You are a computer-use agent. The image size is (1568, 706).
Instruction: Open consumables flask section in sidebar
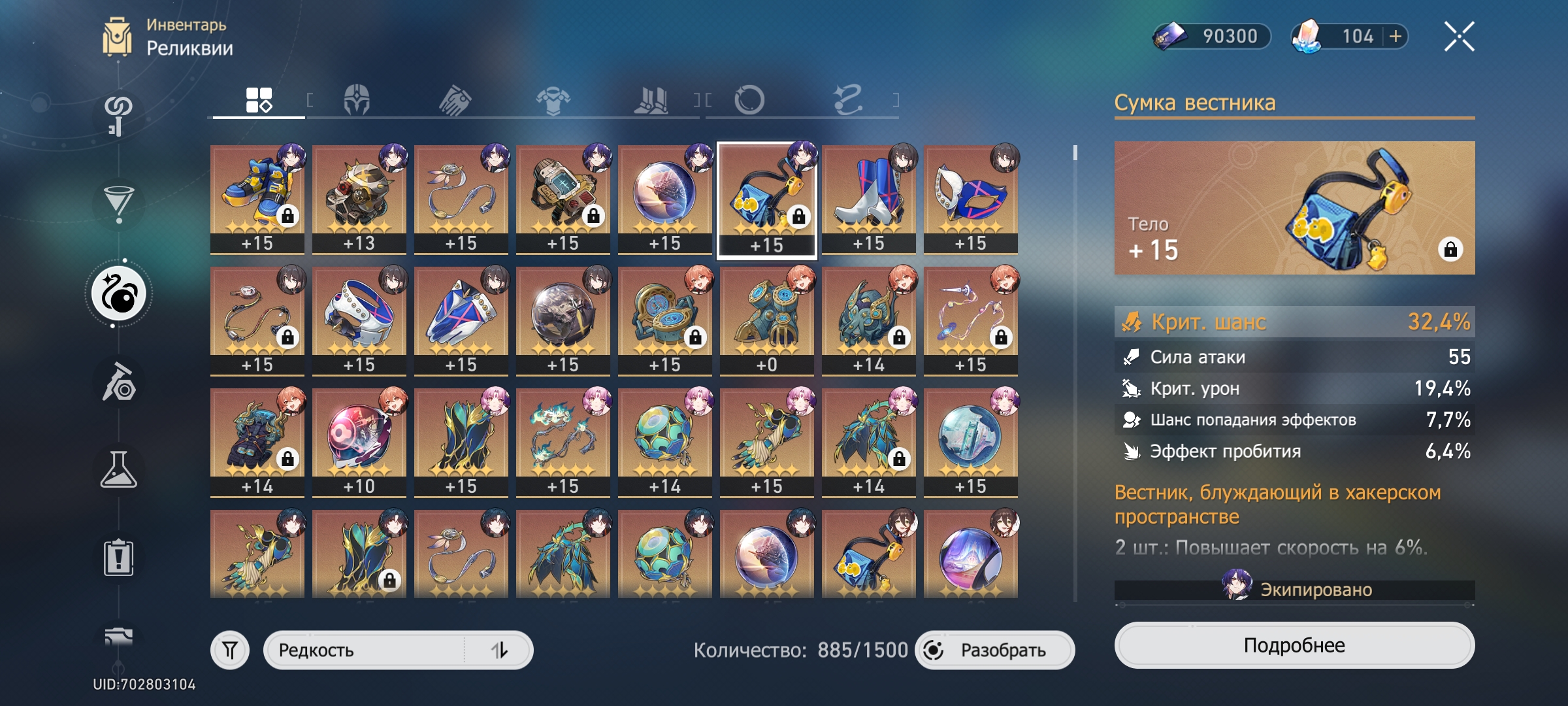pos(118,469)
